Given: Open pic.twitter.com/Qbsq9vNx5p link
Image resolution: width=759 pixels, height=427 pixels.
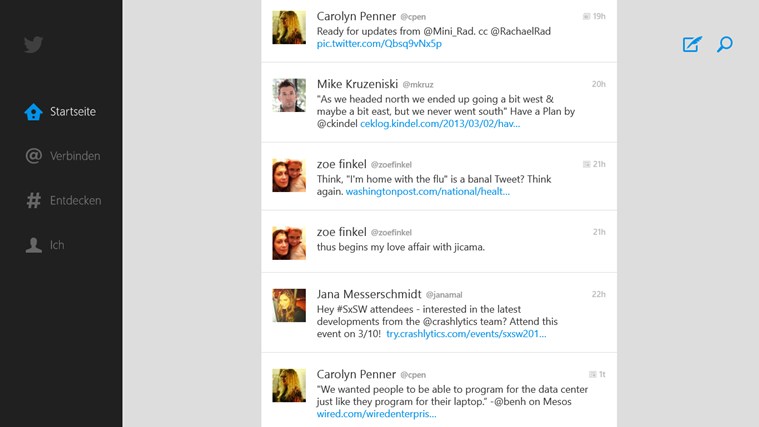Looking at the screenshot, I should (x=379, y=44).
